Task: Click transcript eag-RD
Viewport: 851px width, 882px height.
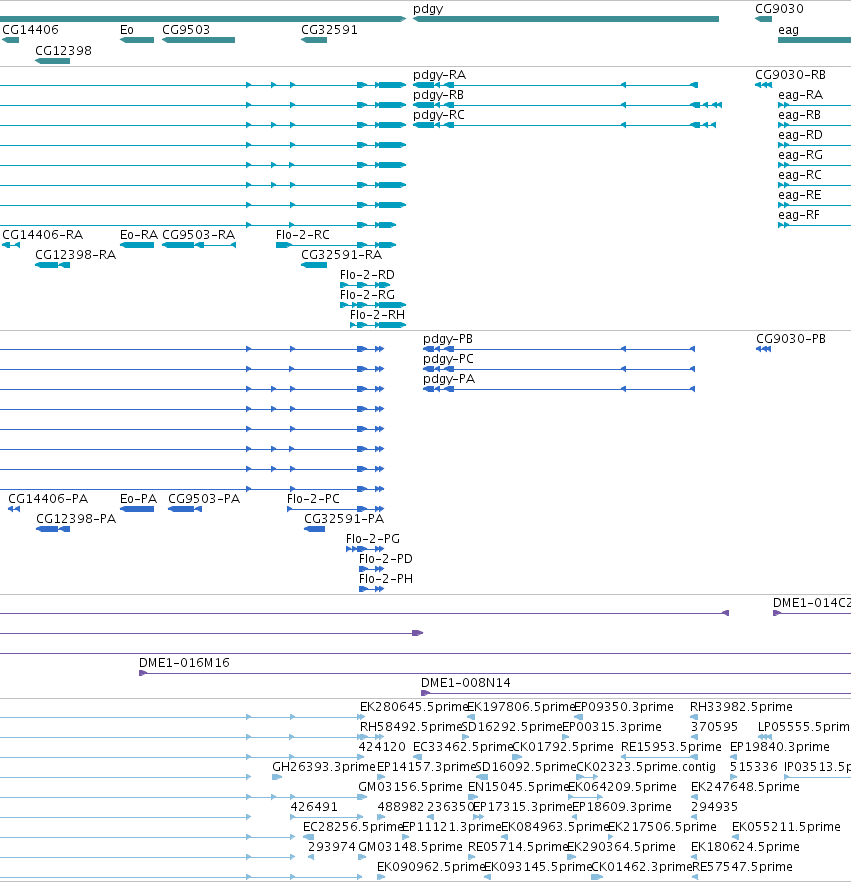Action: pos(814,145)
